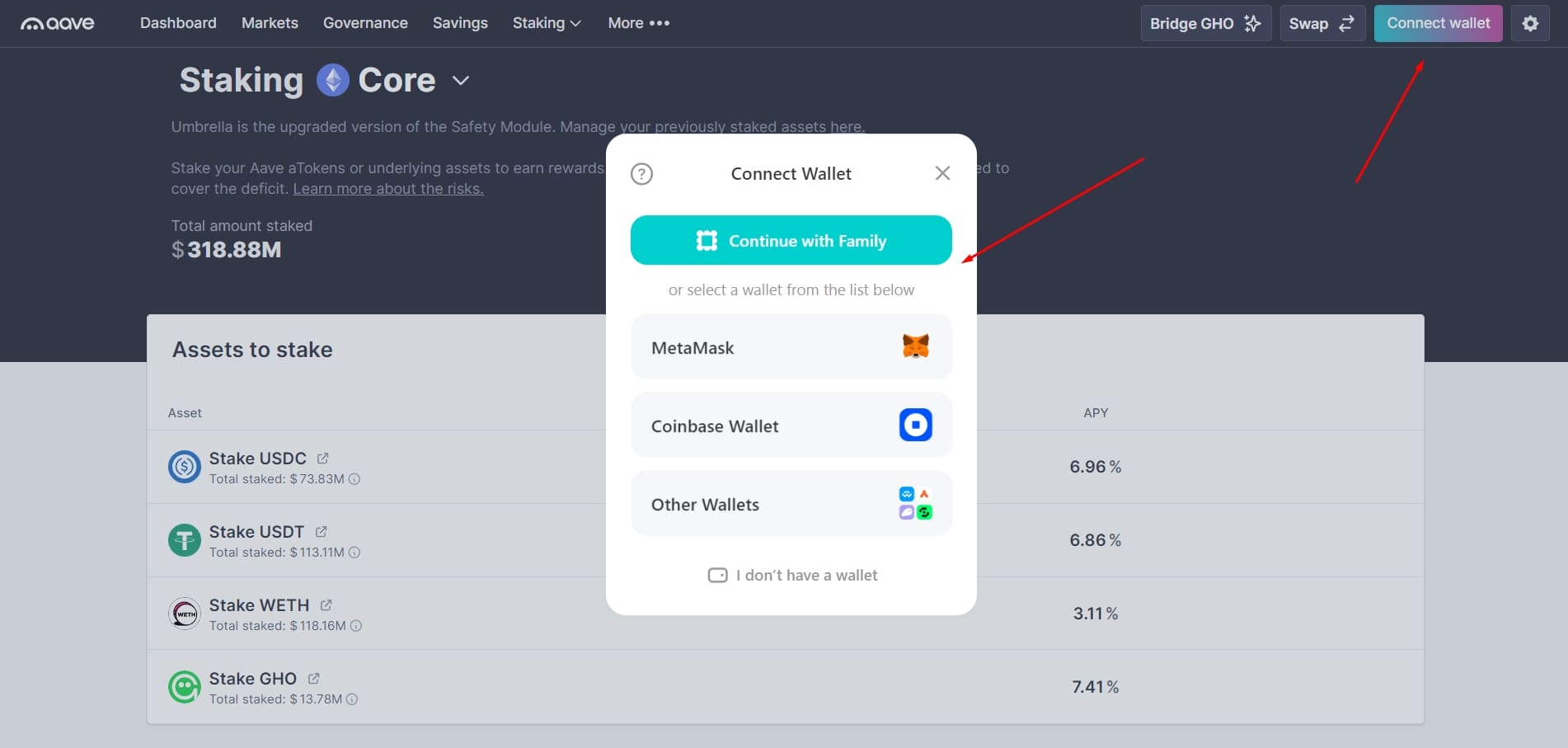Click the MetaMask fox icon

coord(915,346)
